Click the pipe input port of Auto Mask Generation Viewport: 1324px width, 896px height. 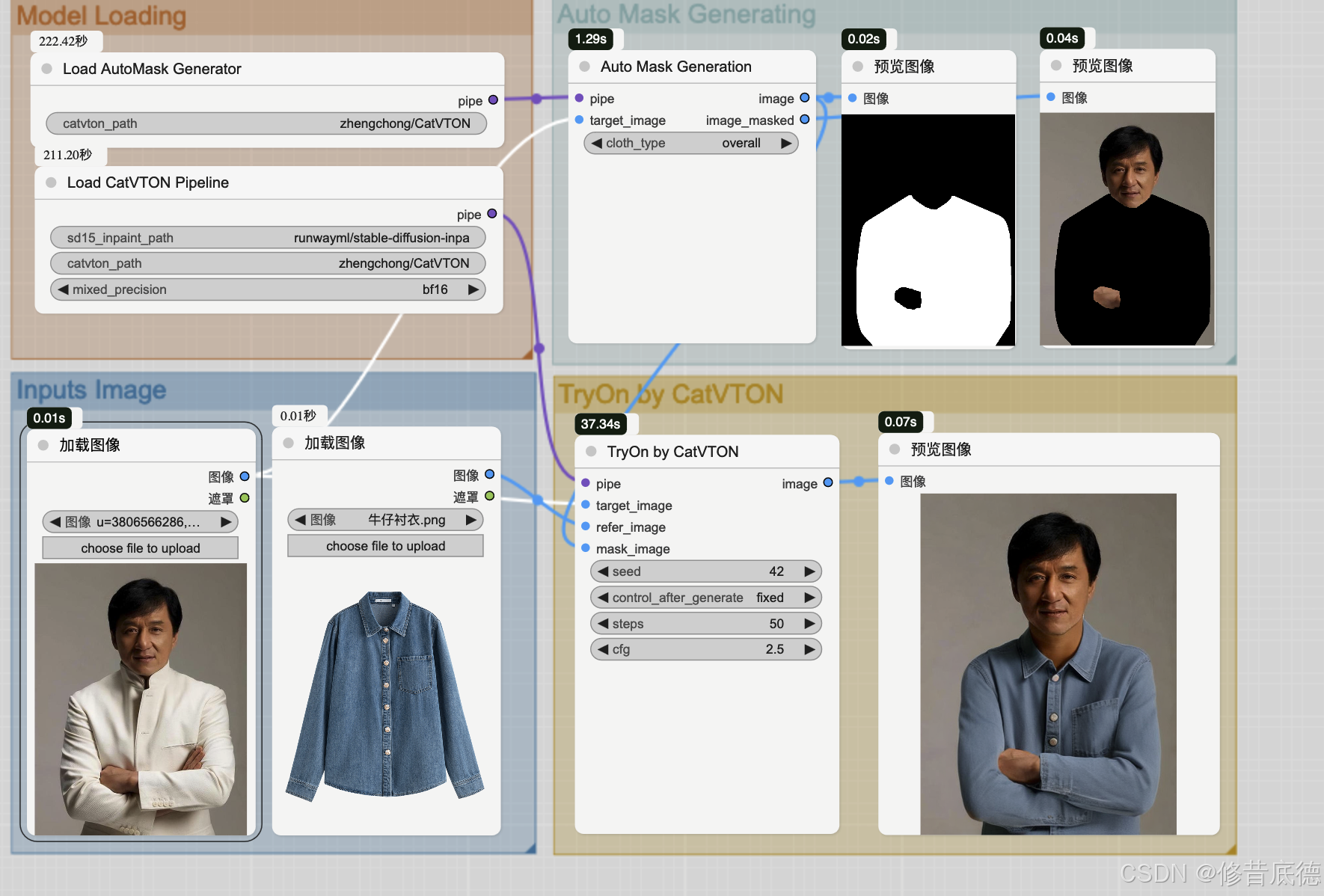coord(579,98)
